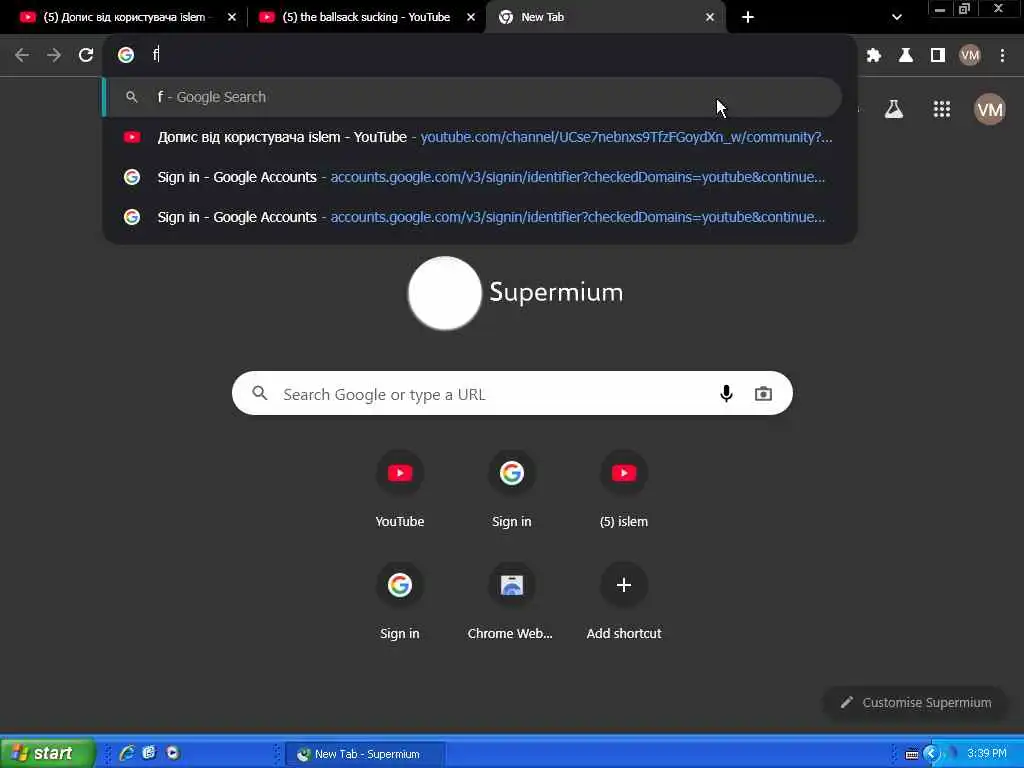Open the Windows start button
This screenshot has height=768, width=1024.
tap(47, 753)
